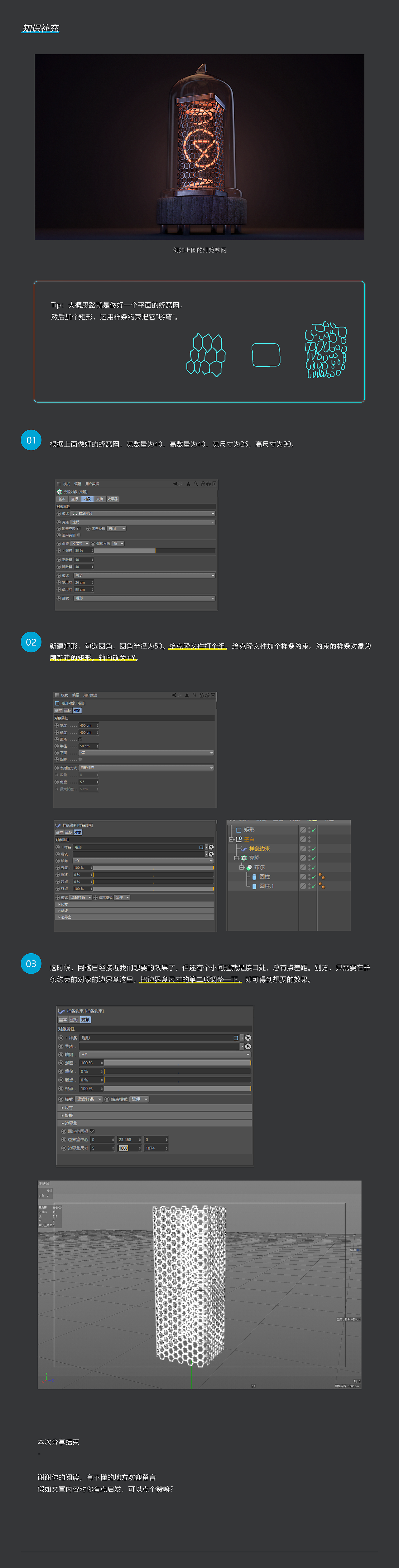Toggle the 固定克隆 checkbox in Clone panel

coord(79,528)
